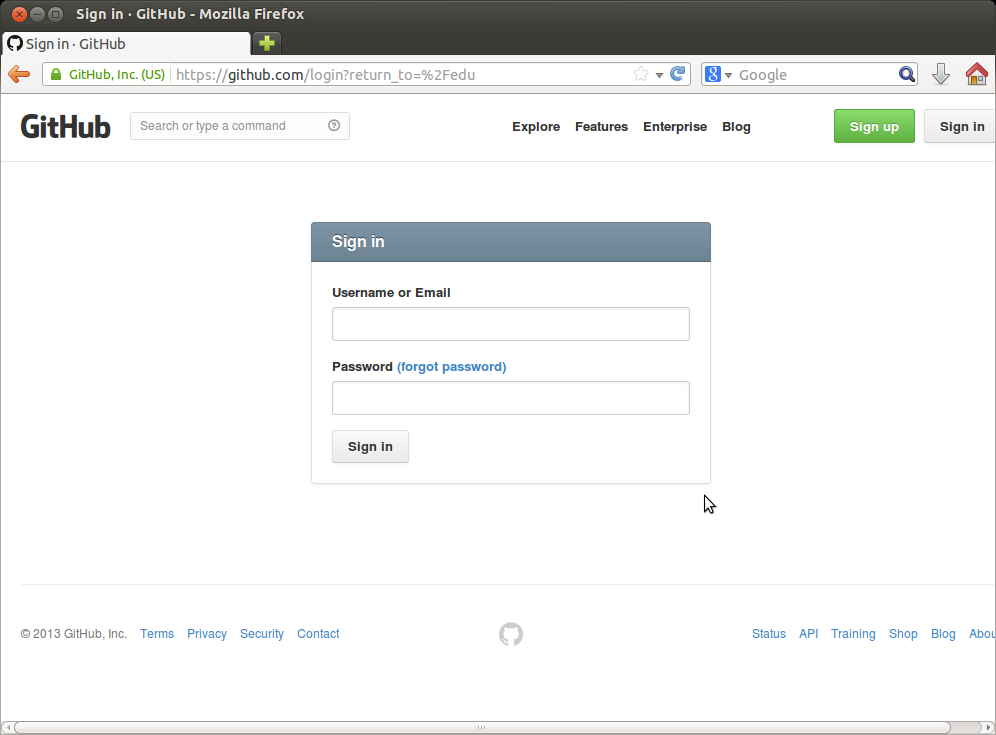Open the Features menu item
The width and height of the screenshot is (996, 735).
602,126
